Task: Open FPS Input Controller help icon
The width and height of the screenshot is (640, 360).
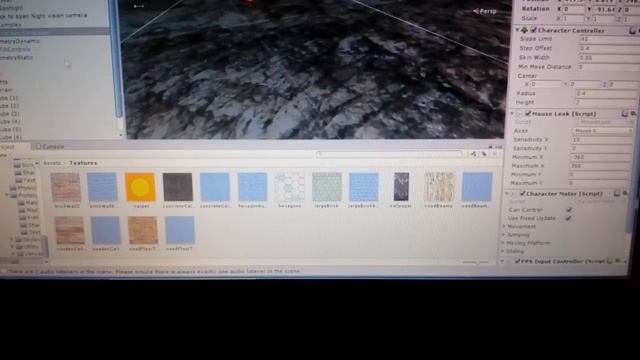Action: click(609, 260)
